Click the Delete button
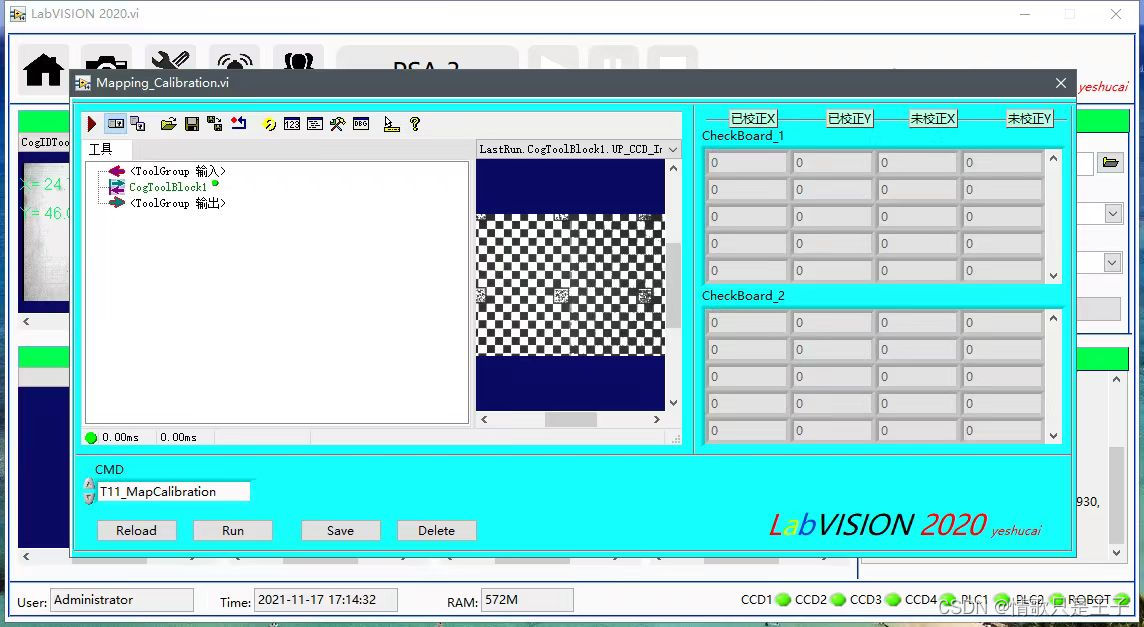 (x=436, y=530)
